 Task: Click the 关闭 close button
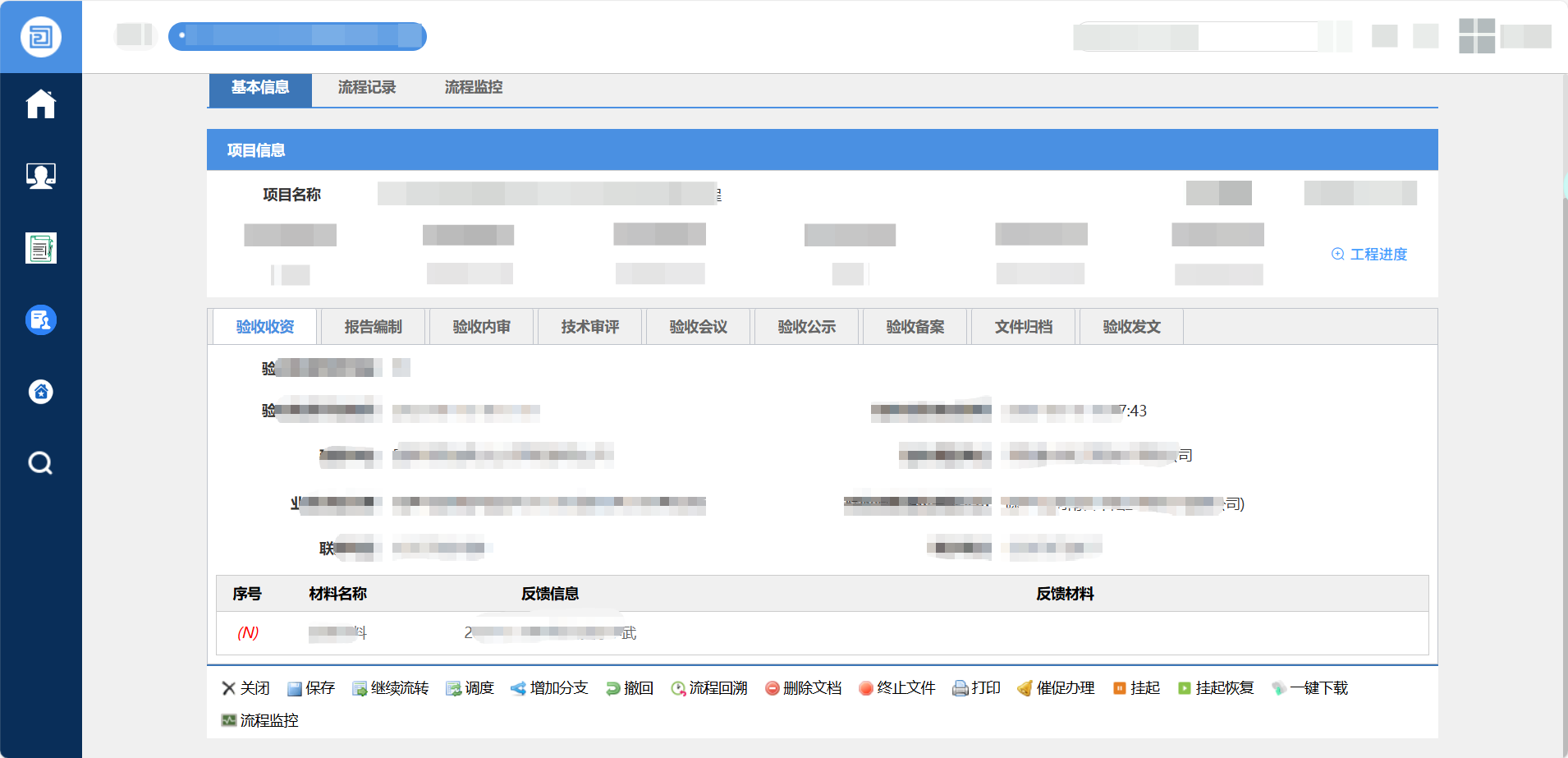click(247, 688)
